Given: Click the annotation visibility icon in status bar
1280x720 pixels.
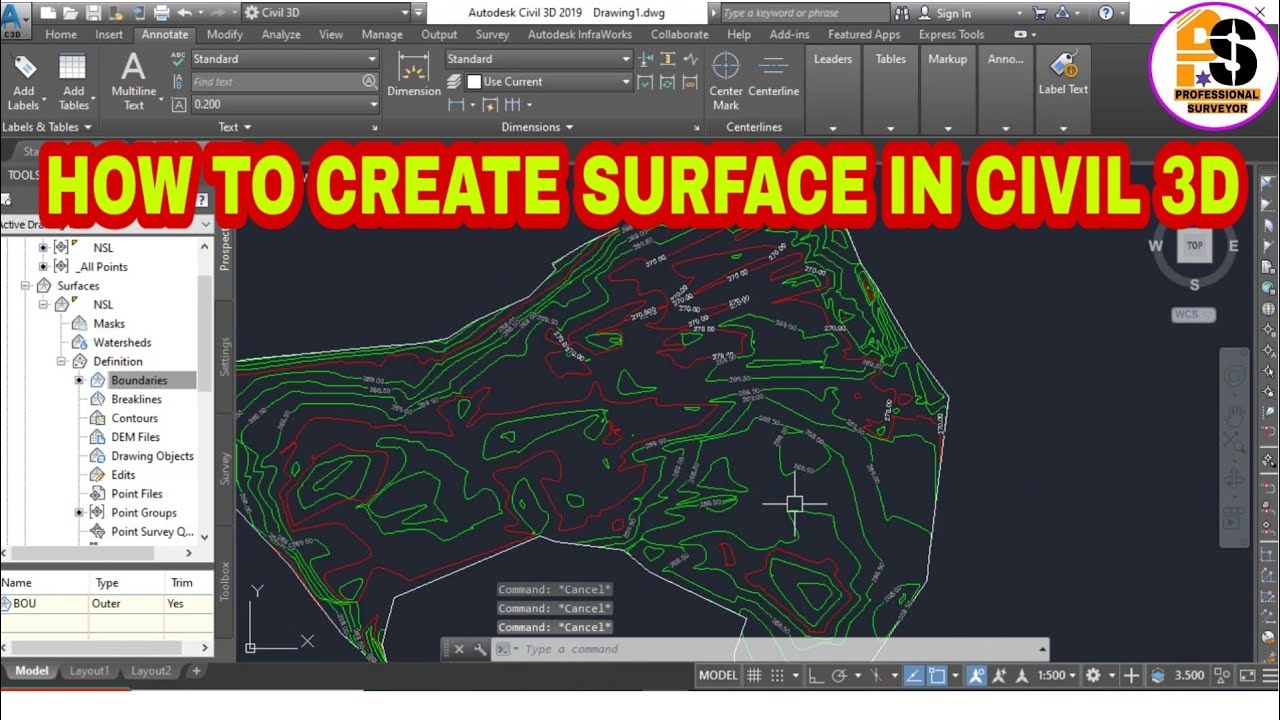Looking at the screenshot, I should point(978,675).
